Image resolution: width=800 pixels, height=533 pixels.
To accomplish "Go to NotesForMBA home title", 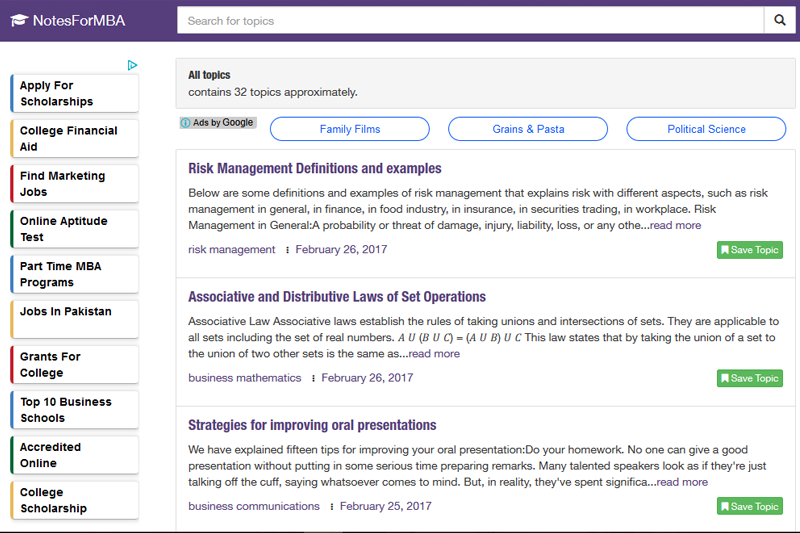I will click(79, 20).
